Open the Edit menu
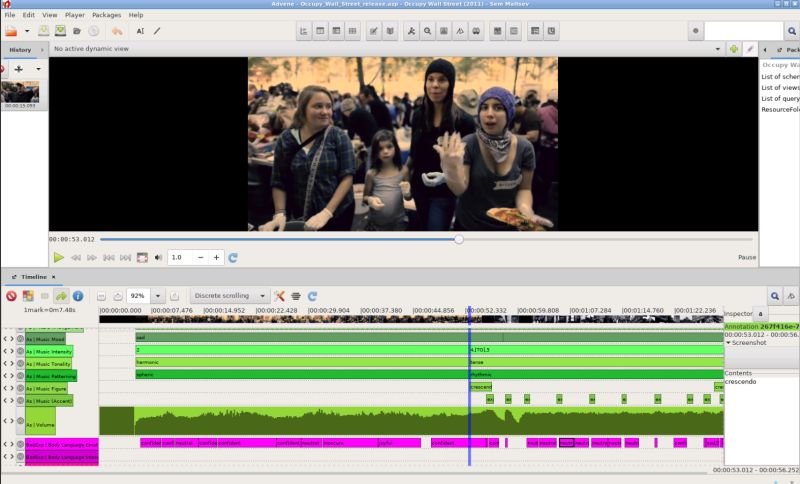The width and height of the screenshot is (800, 484). 29,15
